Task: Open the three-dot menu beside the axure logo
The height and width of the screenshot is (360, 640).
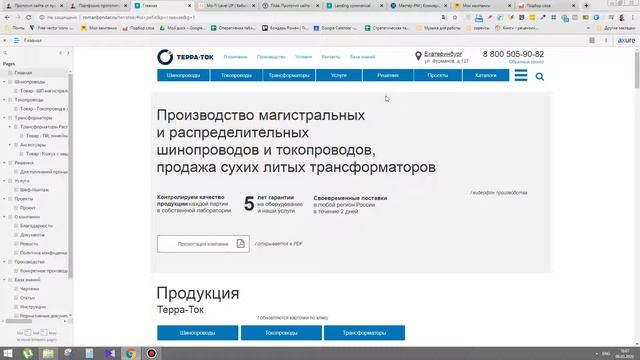Action: click(606, 40)
